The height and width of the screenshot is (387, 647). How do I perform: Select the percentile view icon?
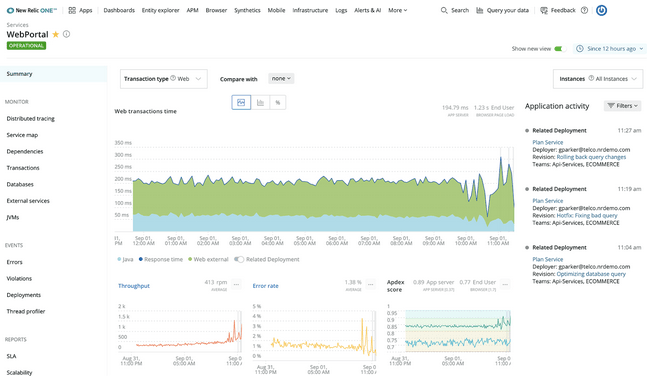[x=278, y=102]
